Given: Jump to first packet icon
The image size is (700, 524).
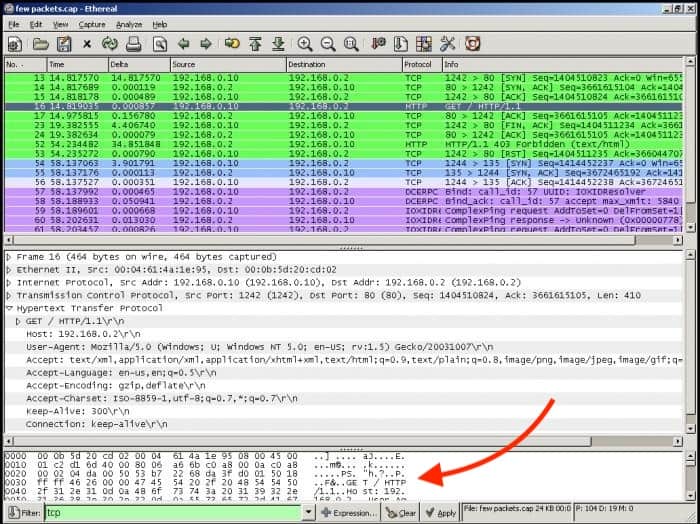Looking at the screenshot, I should click(x=255, y=44).
